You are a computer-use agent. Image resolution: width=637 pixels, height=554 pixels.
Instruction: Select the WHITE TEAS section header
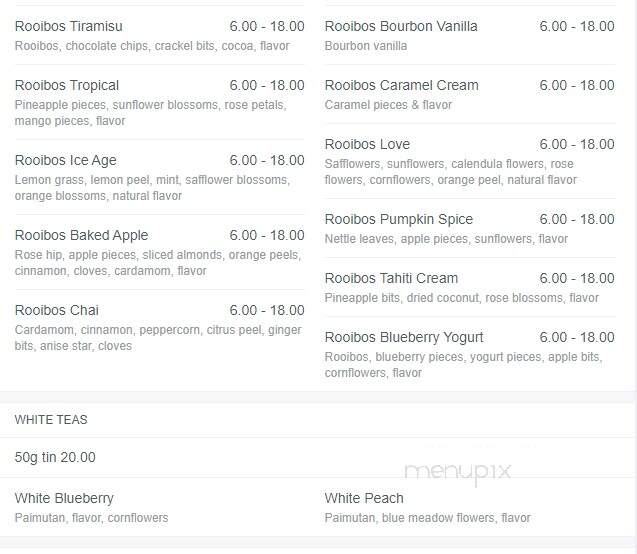point(51,420)
